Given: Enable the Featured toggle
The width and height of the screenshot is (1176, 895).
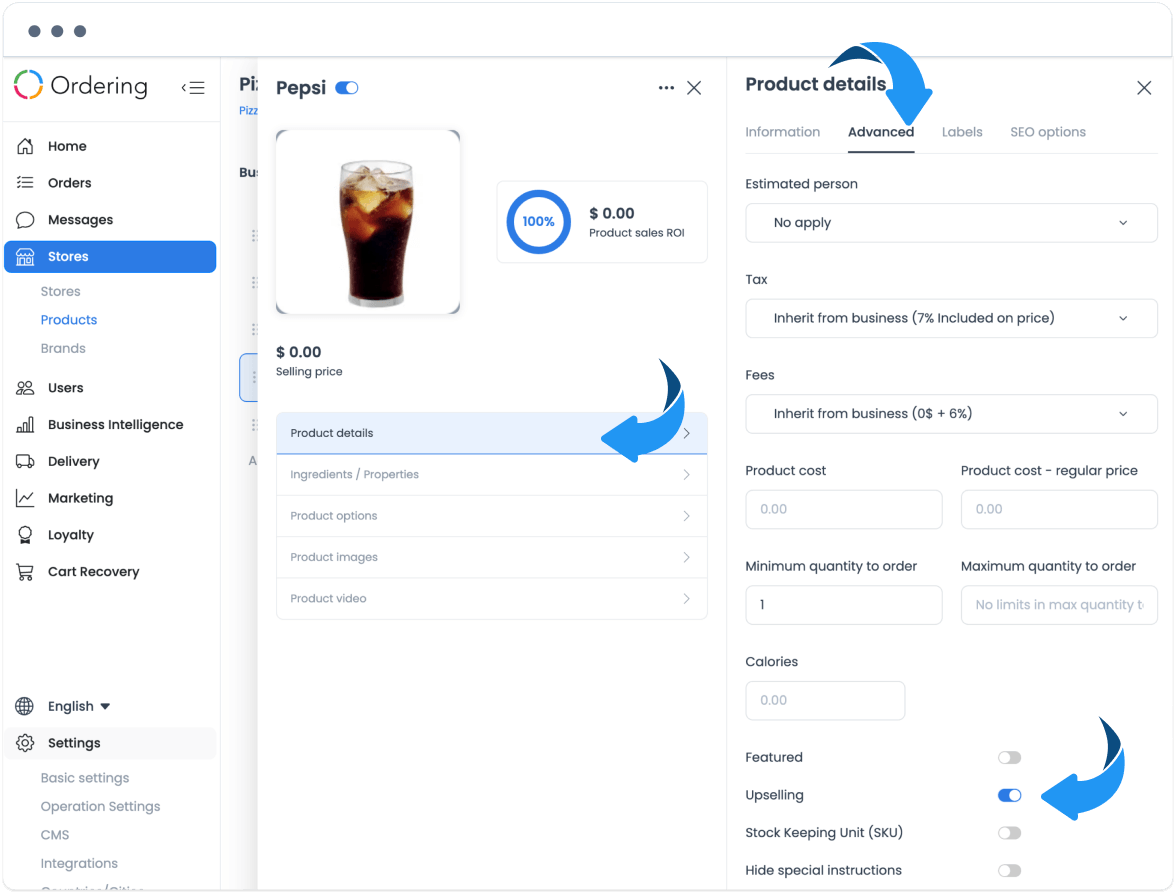Looking at the screenshot, I should pos(1010,758).
